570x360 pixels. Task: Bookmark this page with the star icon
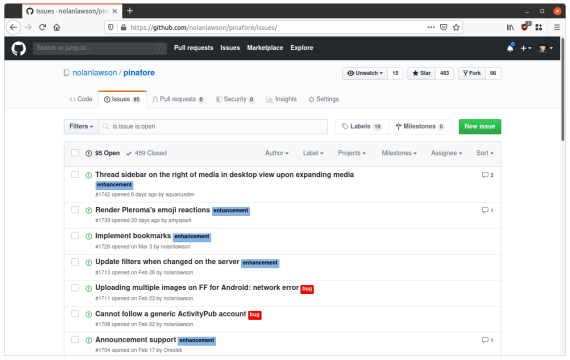[456, 27]
